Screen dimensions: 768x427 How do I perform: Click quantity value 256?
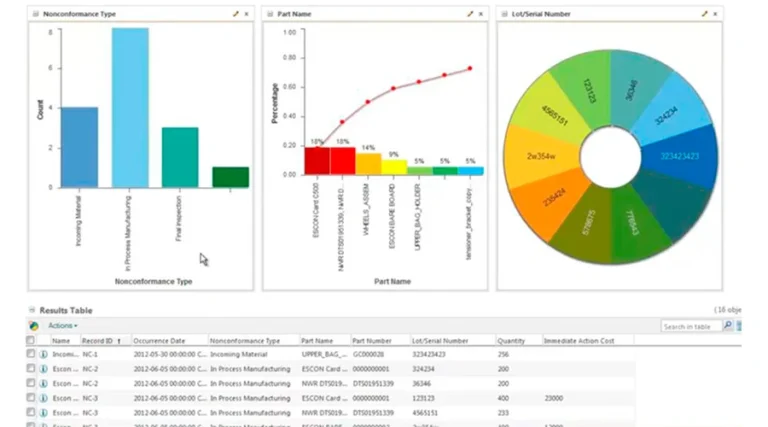pyautogui.click(x=503, y=354)
